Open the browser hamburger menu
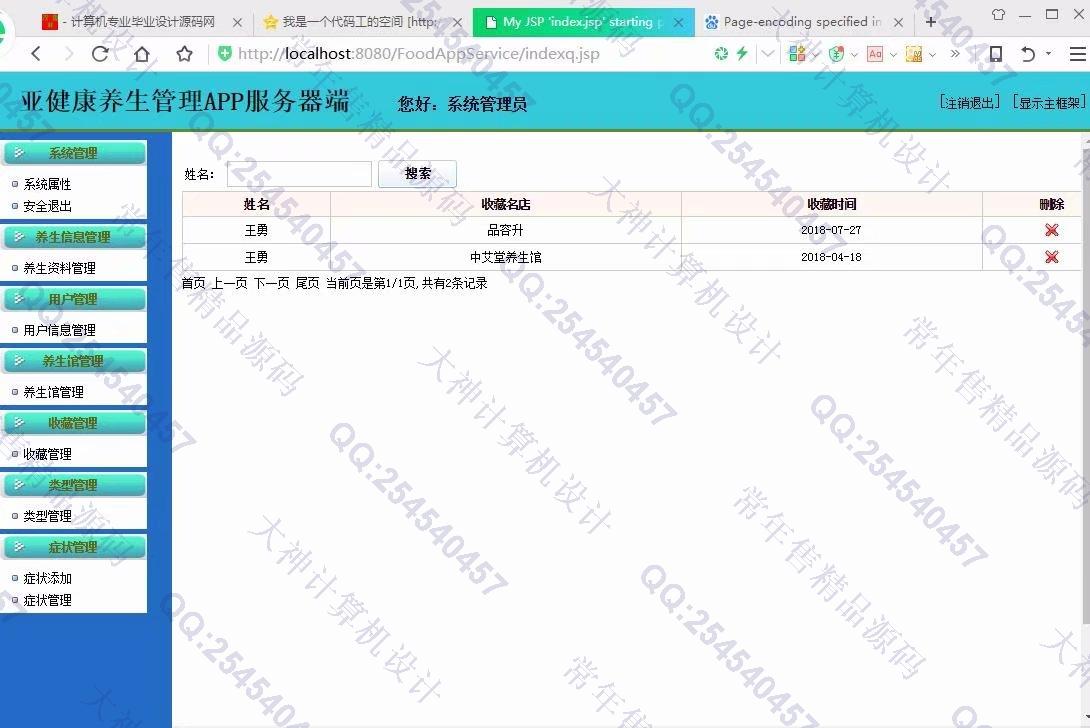This screenshot has width=1090, height=728. click(x=1077, y=54)
